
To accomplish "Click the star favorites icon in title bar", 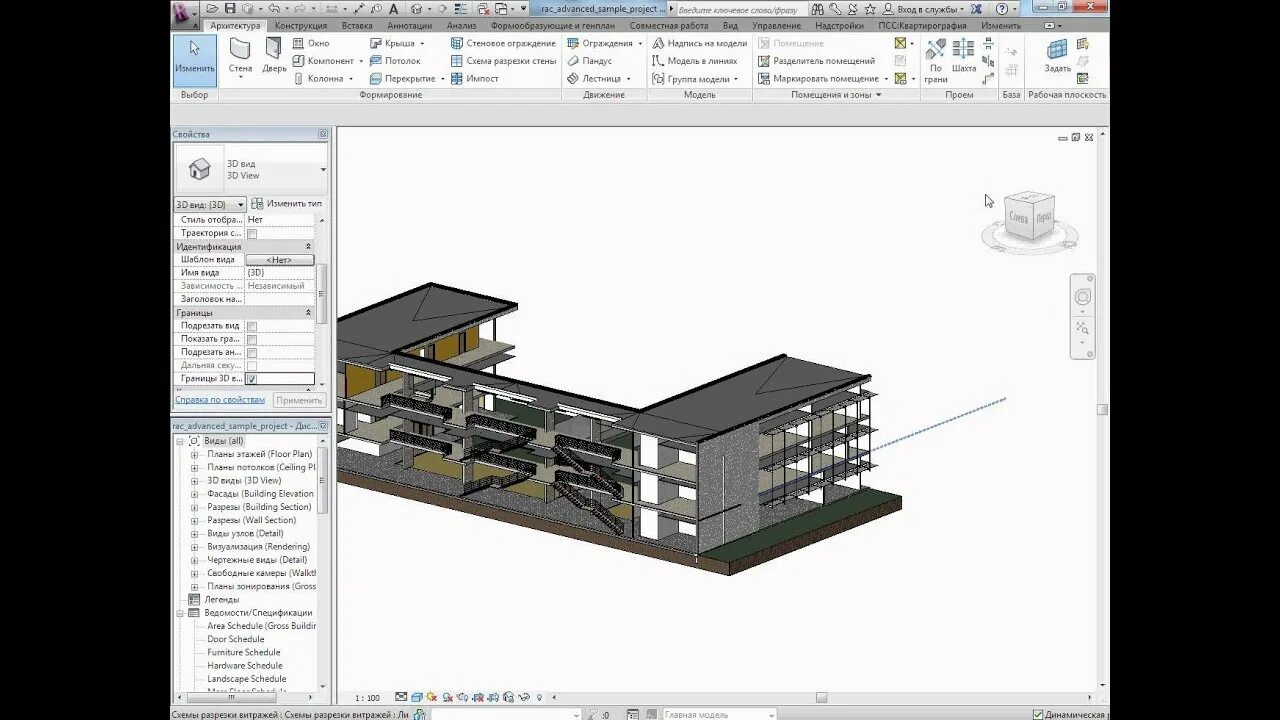I will click(869, 9).
